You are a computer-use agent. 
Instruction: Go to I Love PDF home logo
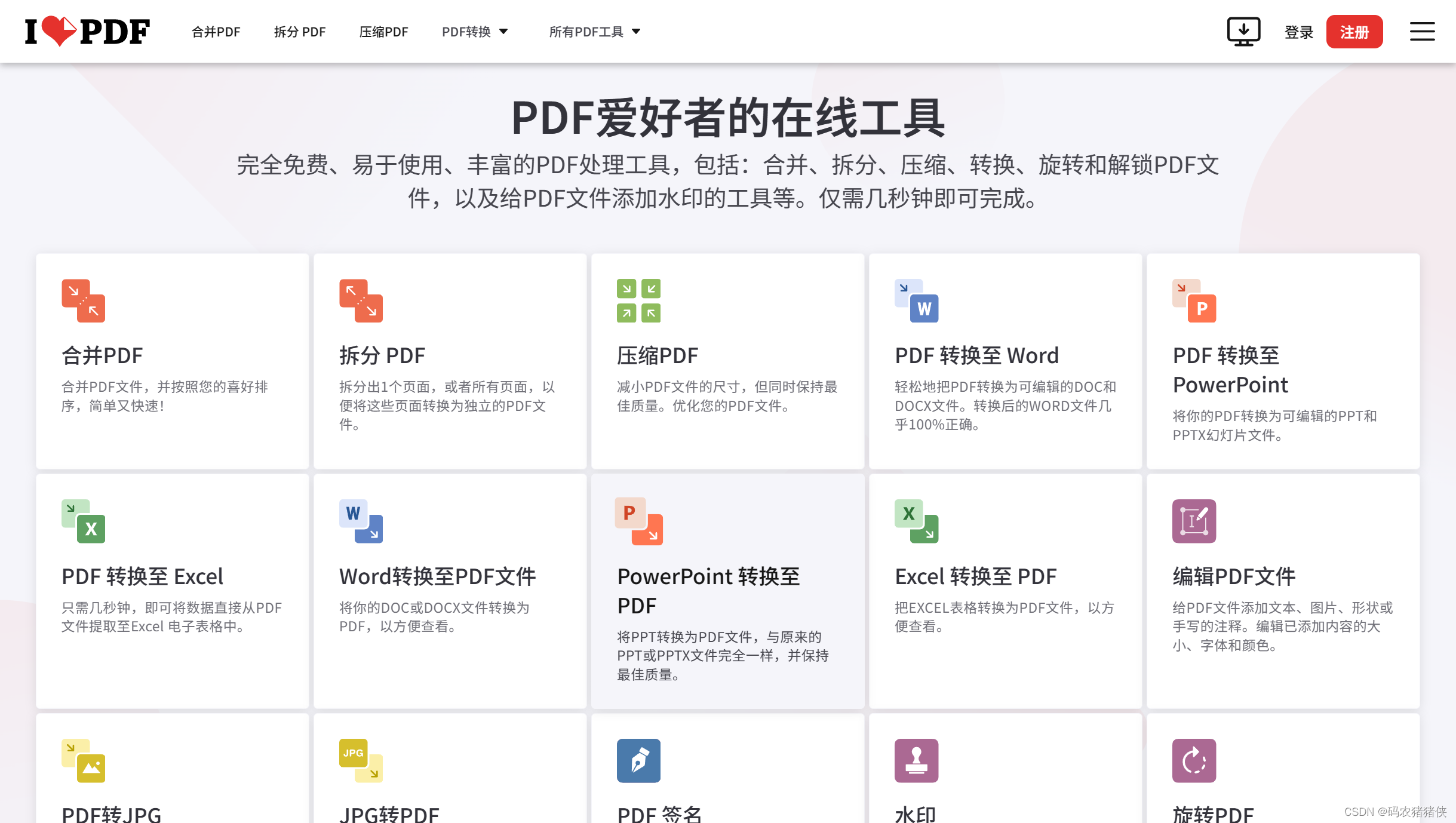pos(87,31)
